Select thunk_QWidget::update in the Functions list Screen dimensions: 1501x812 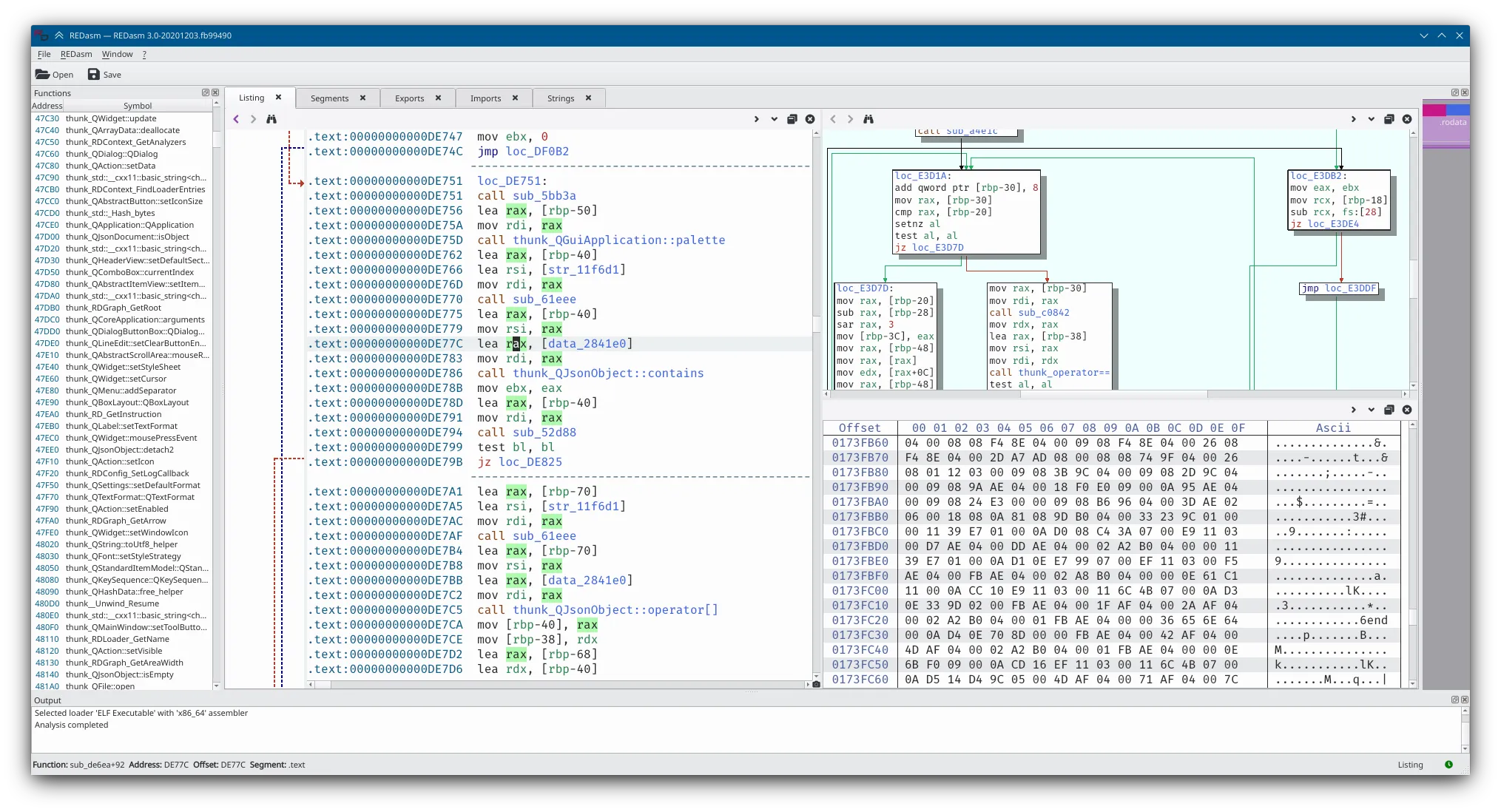click(112, 118)
